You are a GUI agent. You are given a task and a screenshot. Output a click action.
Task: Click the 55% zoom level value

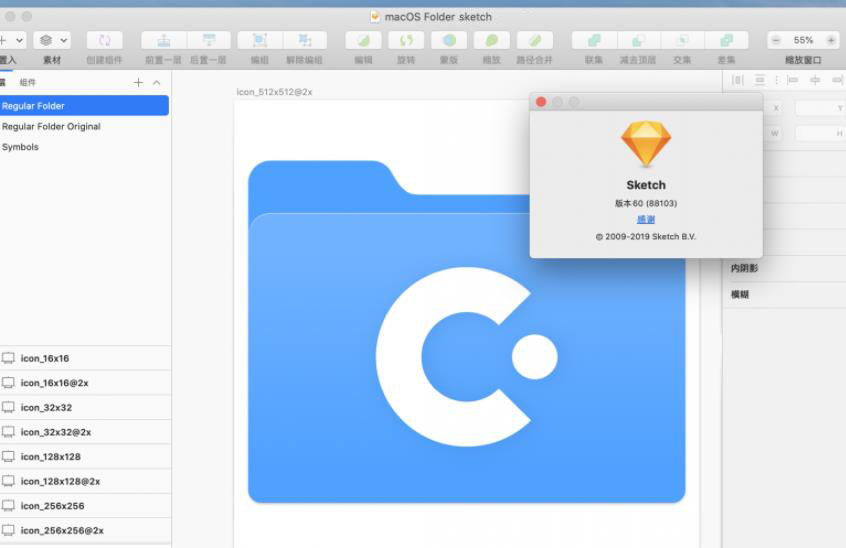tap(803, 40)
